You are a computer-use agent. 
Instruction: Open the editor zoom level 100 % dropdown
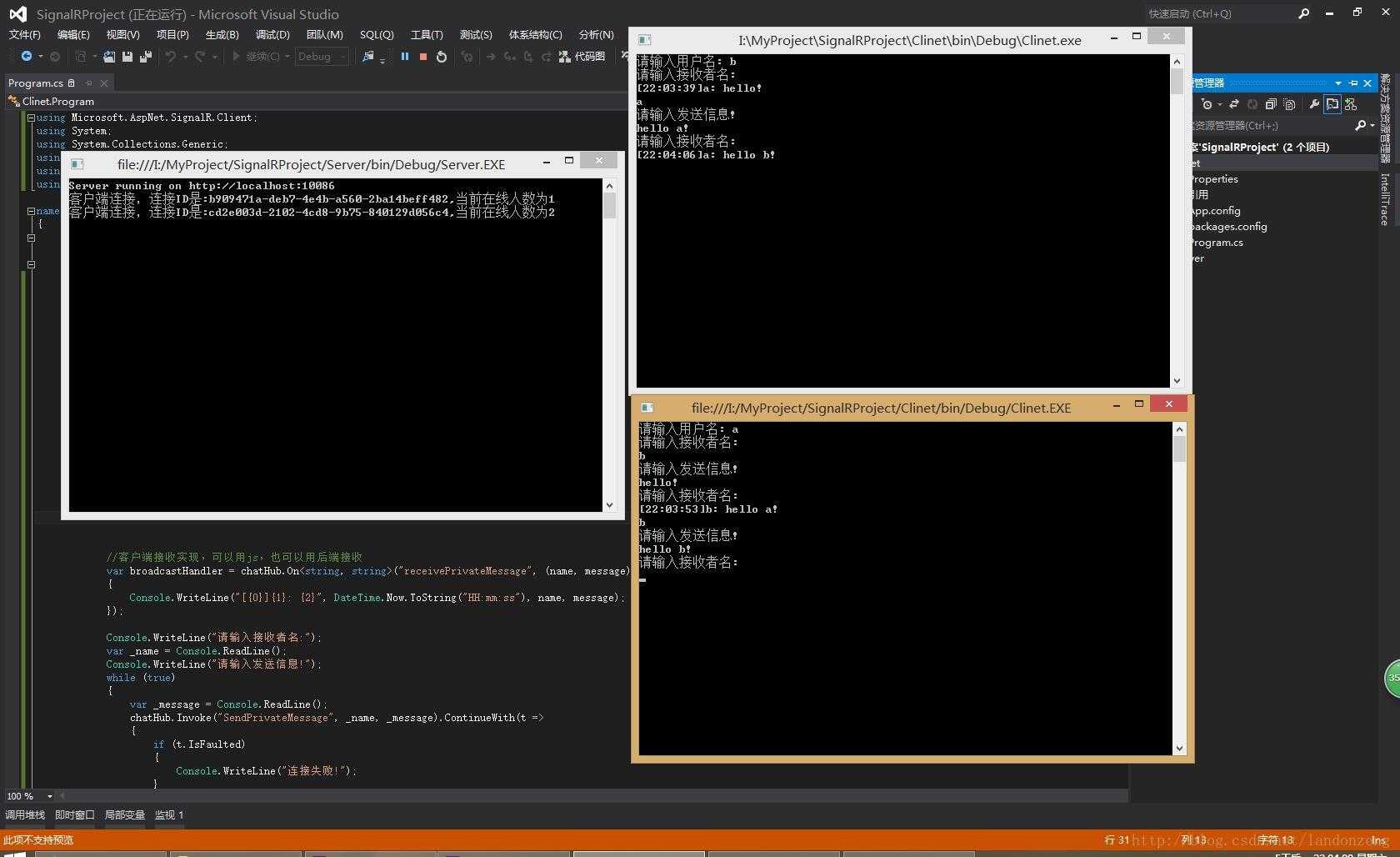pyautogui.click(x=49, y=796)
